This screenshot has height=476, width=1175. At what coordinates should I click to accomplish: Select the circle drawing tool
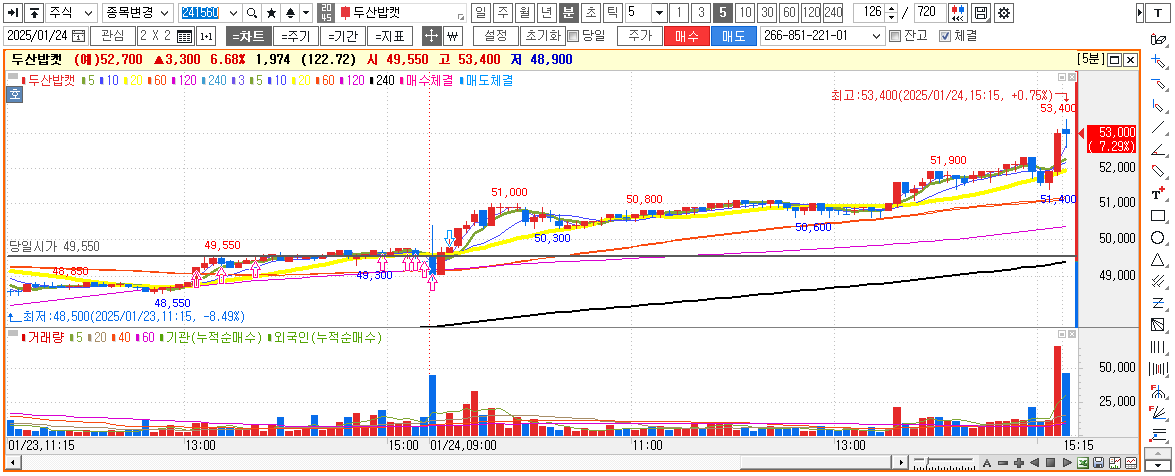click(x=1159, y=238)
